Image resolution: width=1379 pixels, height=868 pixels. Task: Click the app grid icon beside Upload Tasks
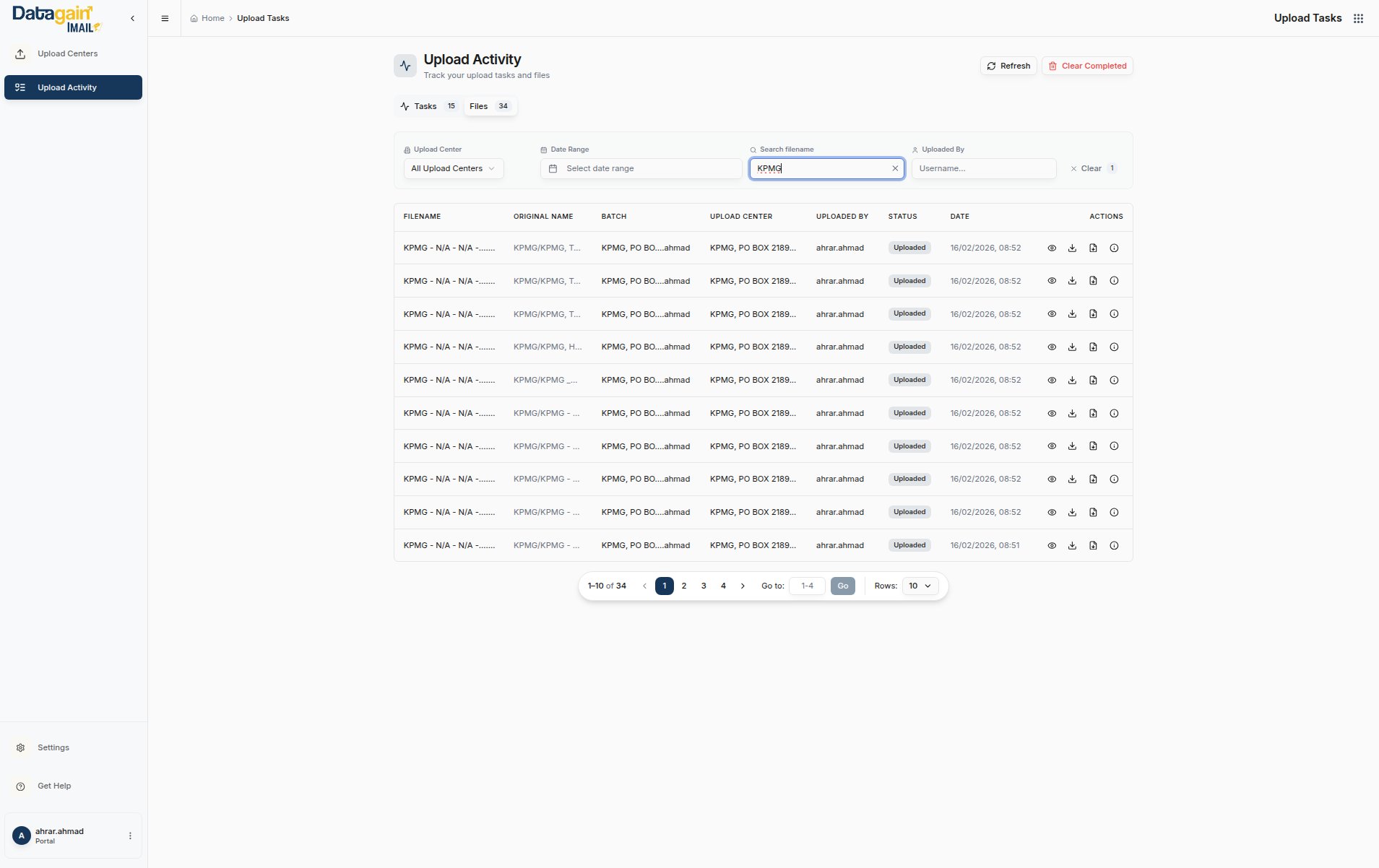(x=1358, y=18)
